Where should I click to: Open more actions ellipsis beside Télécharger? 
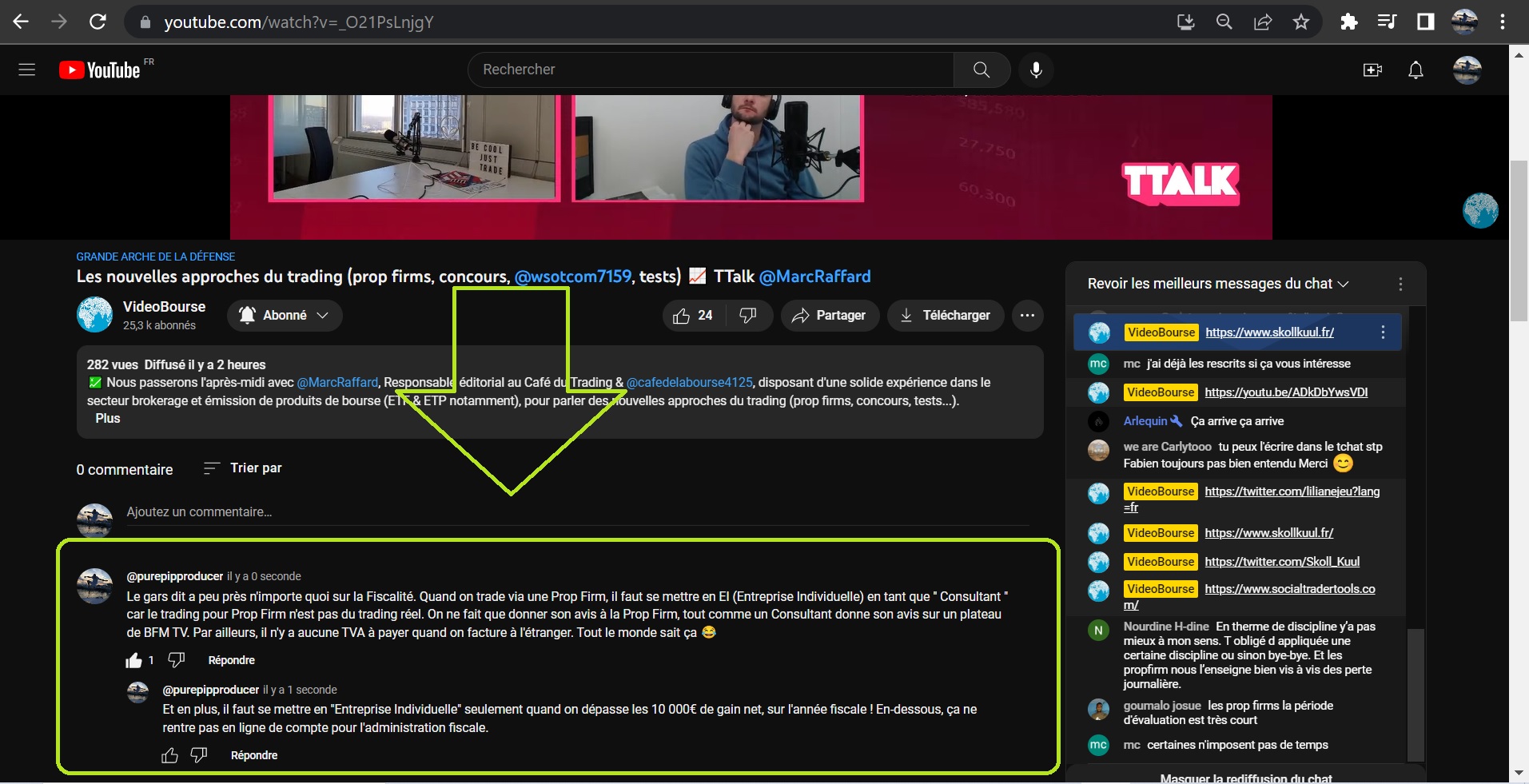tap(1027, 315)
